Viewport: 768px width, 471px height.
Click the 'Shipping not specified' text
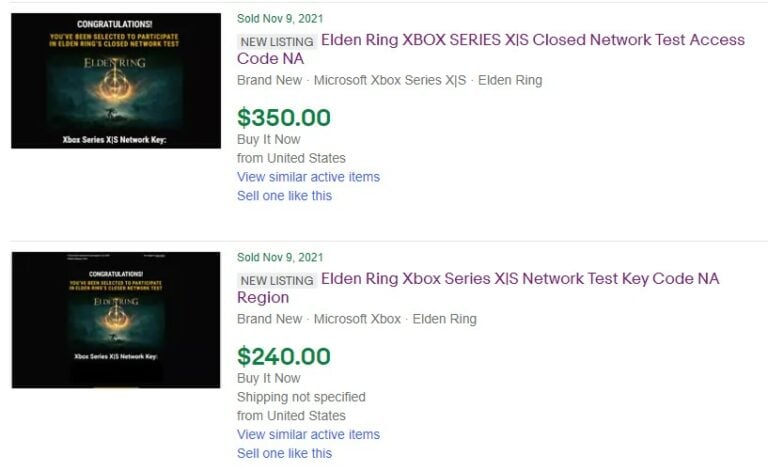coord(301,397)
